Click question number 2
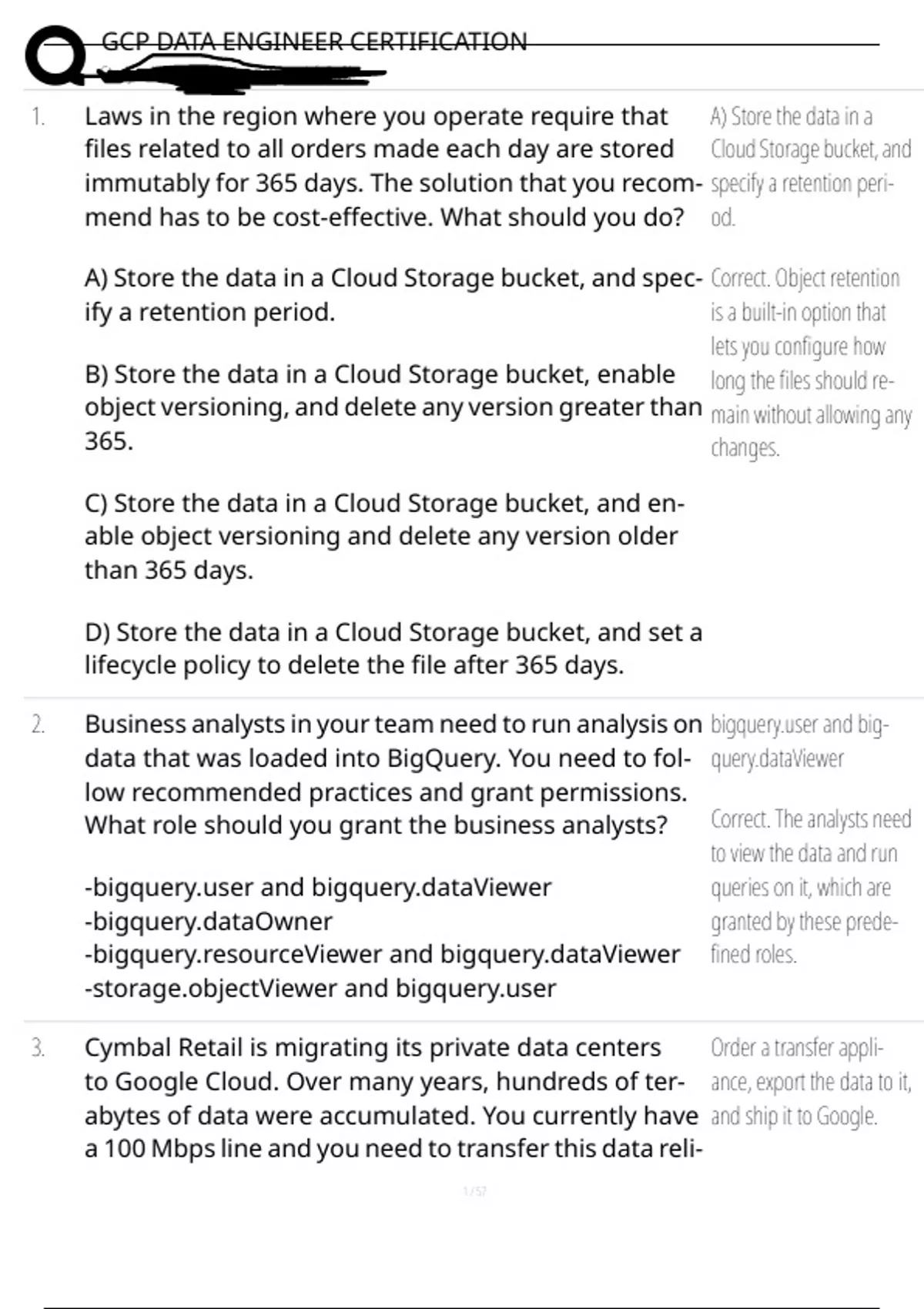Viewport: 924px width, 1309px height. click(38, 725)
